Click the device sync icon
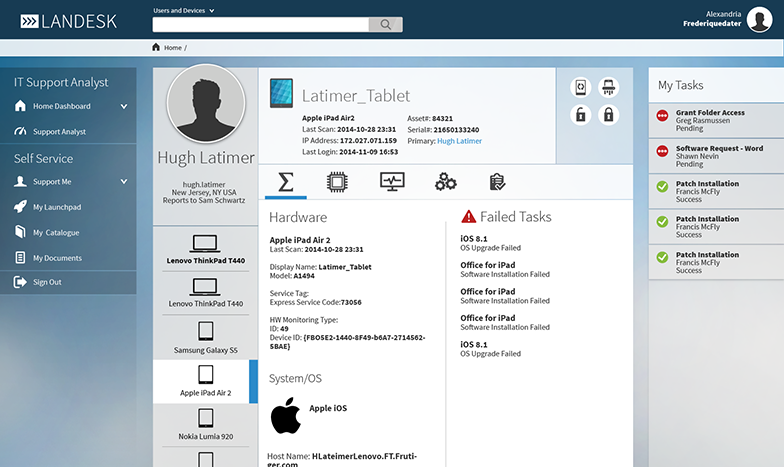The height and width of the screenshot is (467, 784). pos(582,88)
